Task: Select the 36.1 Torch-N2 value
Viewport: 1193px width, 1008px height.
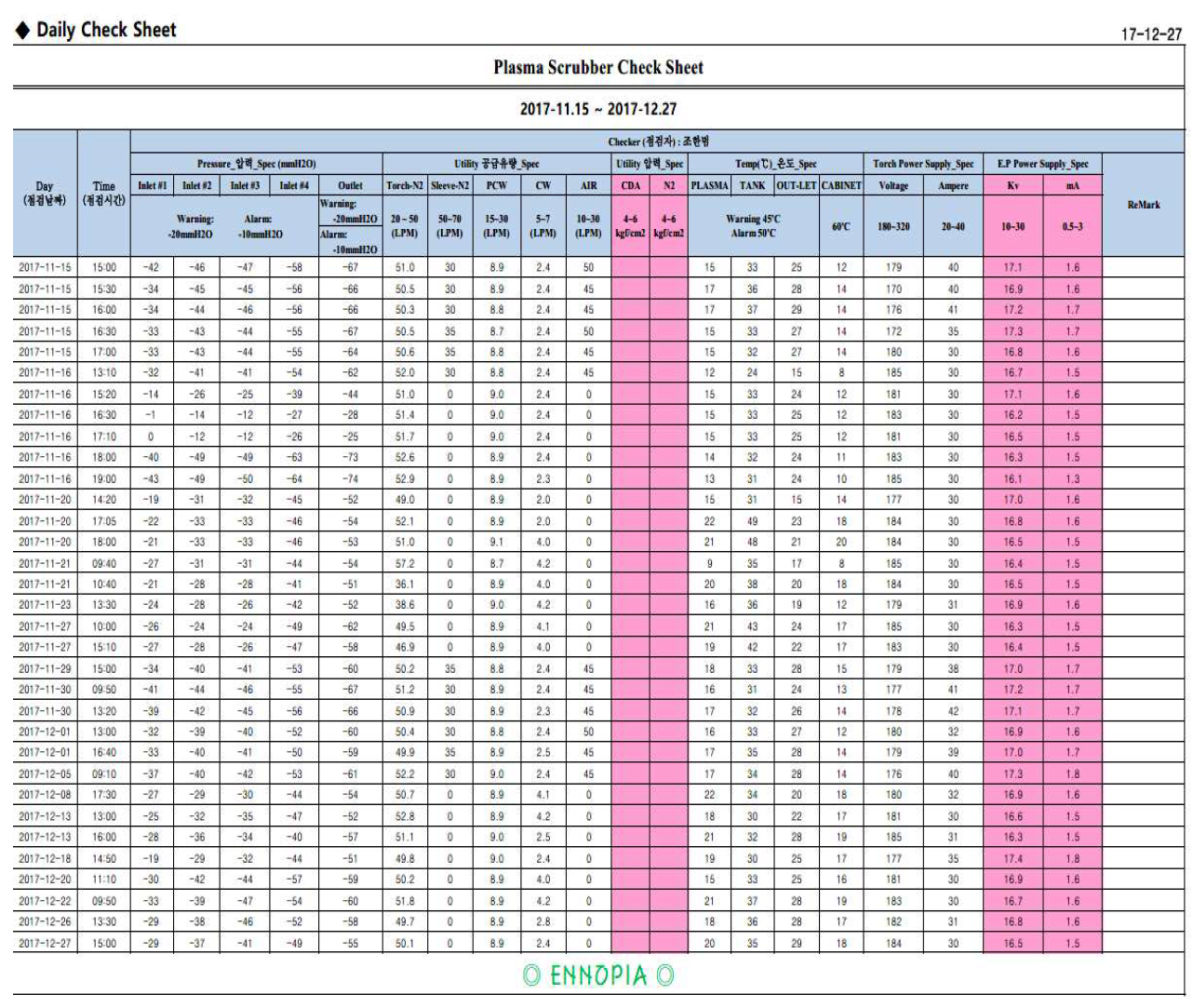Action: [405, 585]
